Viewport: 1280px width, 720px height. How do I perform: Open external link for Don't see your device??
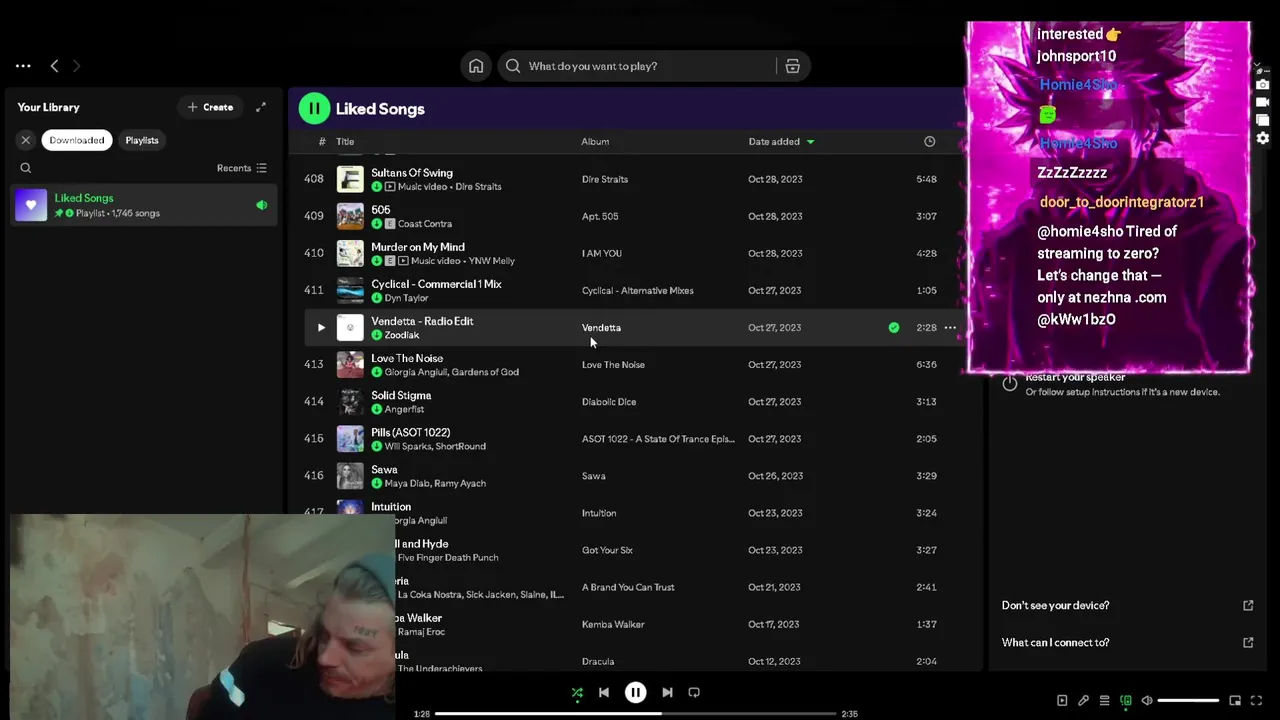coord(1248,605)
